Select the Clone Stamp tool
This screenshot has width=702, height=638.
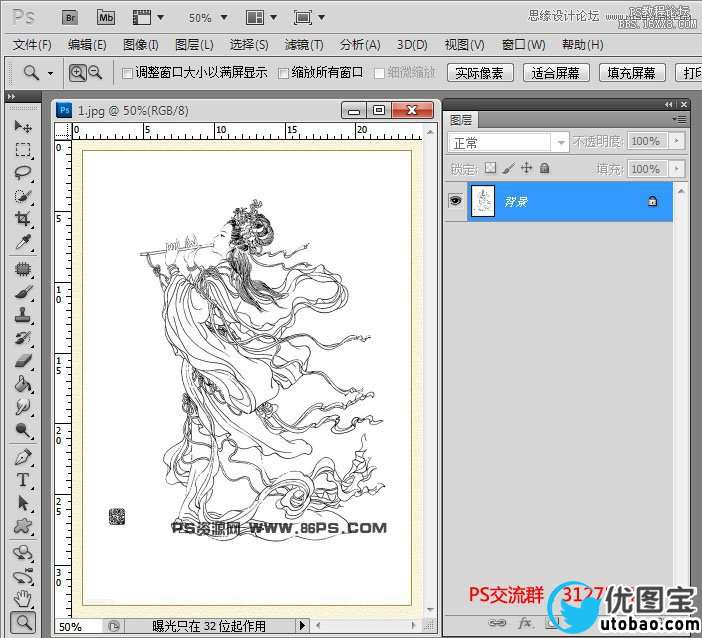coord(22,315)
